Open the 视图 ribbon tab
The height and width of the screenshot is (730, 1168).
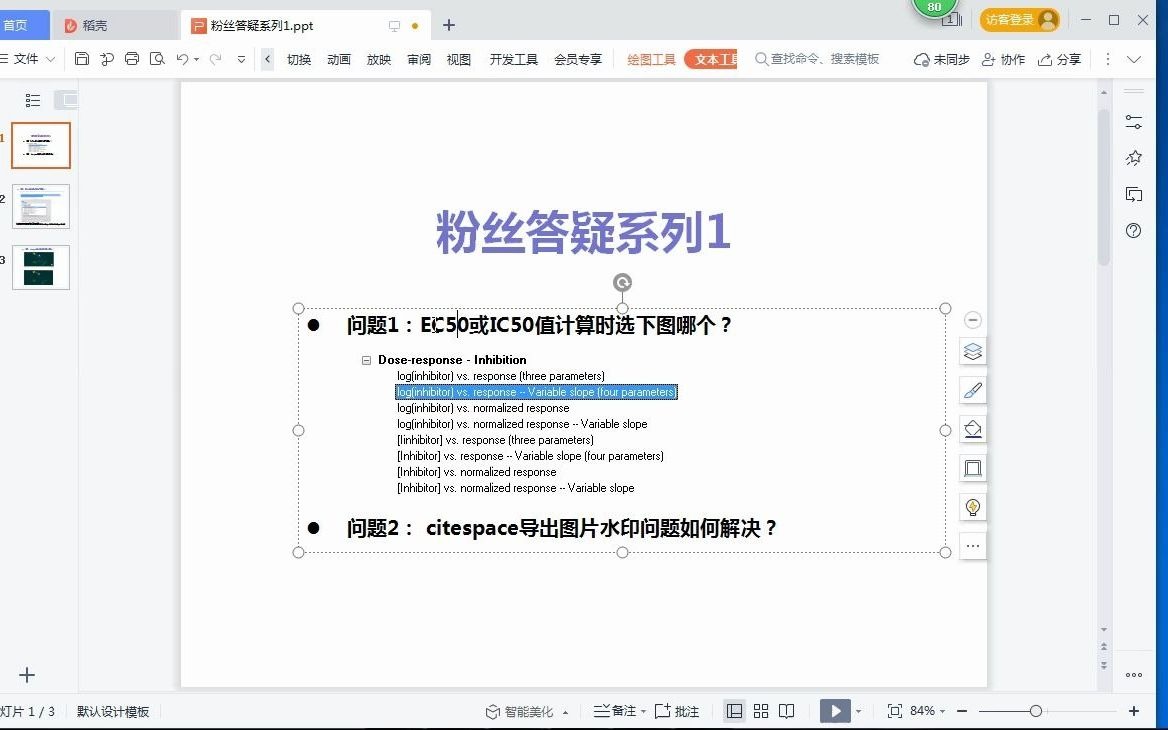pos(459,59)
